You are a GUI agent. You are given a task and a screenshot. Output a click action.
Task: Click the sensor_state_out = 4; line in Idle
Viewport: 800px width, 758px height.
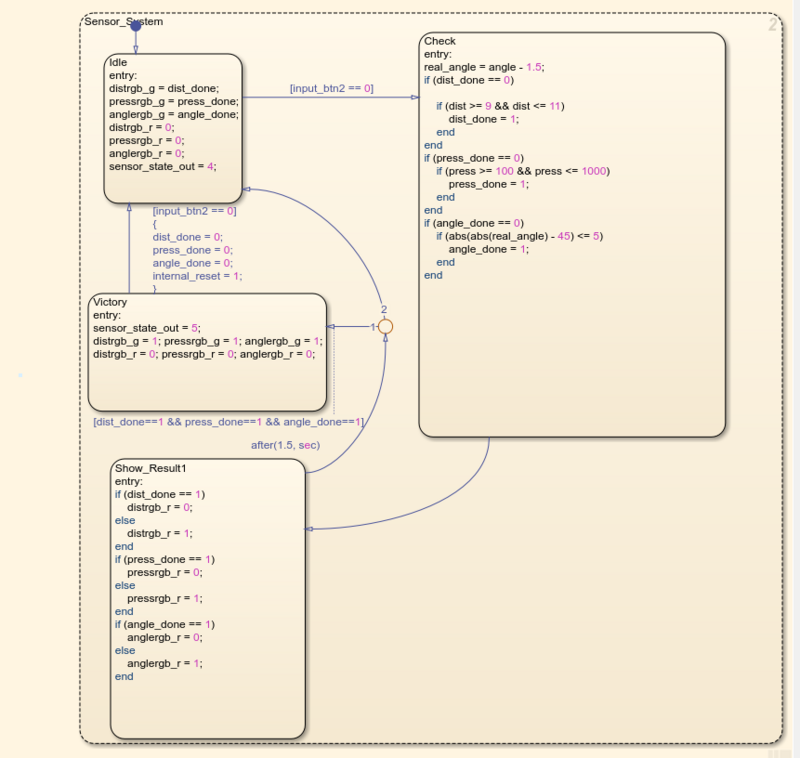pos(162,166)
